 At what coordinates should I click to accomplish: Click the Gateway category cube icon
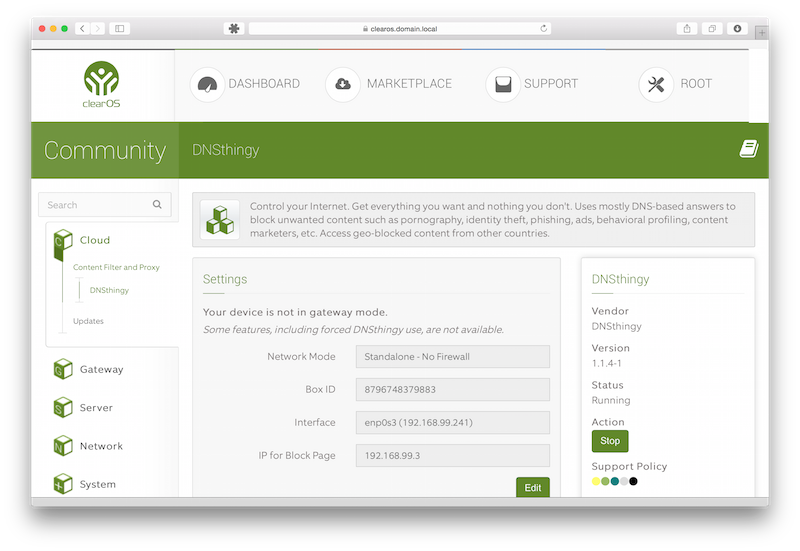click(63, 369)
